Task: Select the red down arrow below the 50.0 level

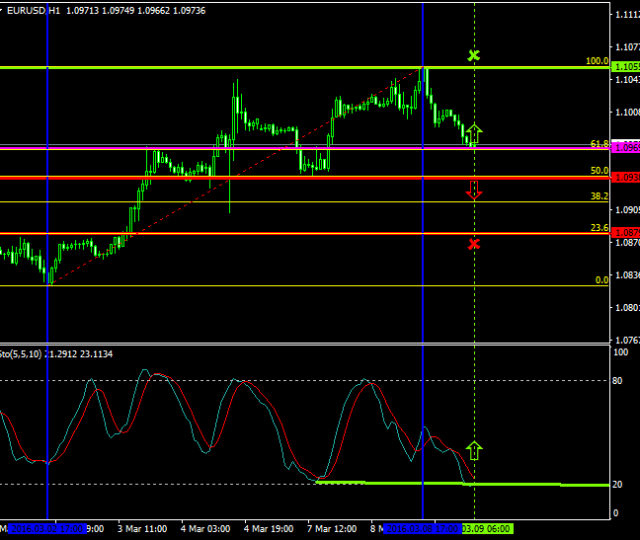Action: coord(474,190)
